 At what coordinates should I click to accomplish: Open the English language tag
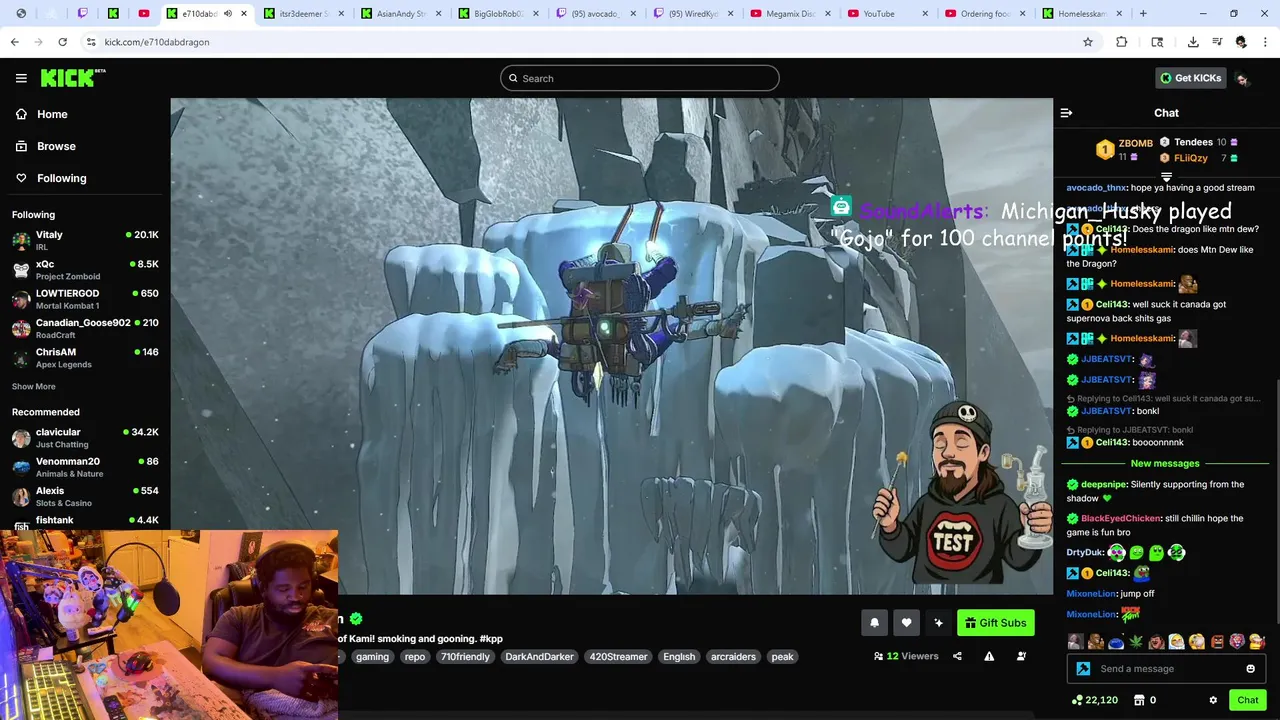click(679, 657)
